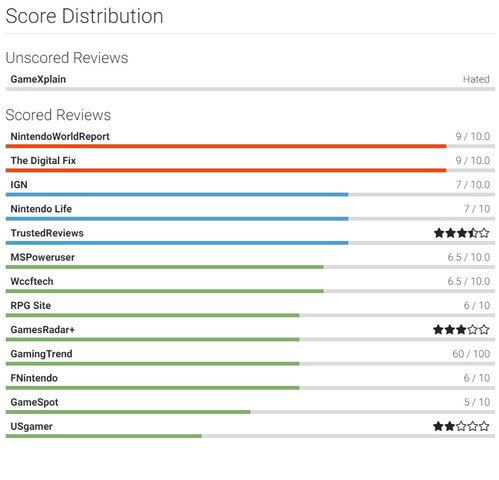The image size is (499, 480).
Task: Click the Scored Reviews section heading
Action: pos(58,115)
